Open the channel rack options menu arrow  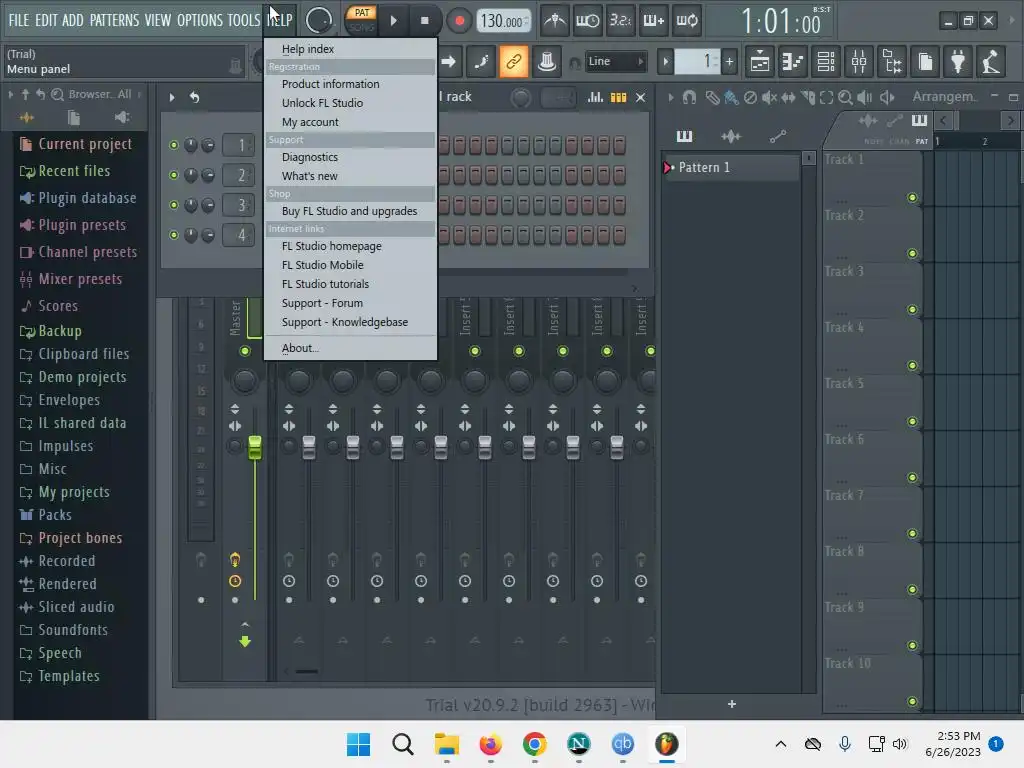click(x=172, y=97)
